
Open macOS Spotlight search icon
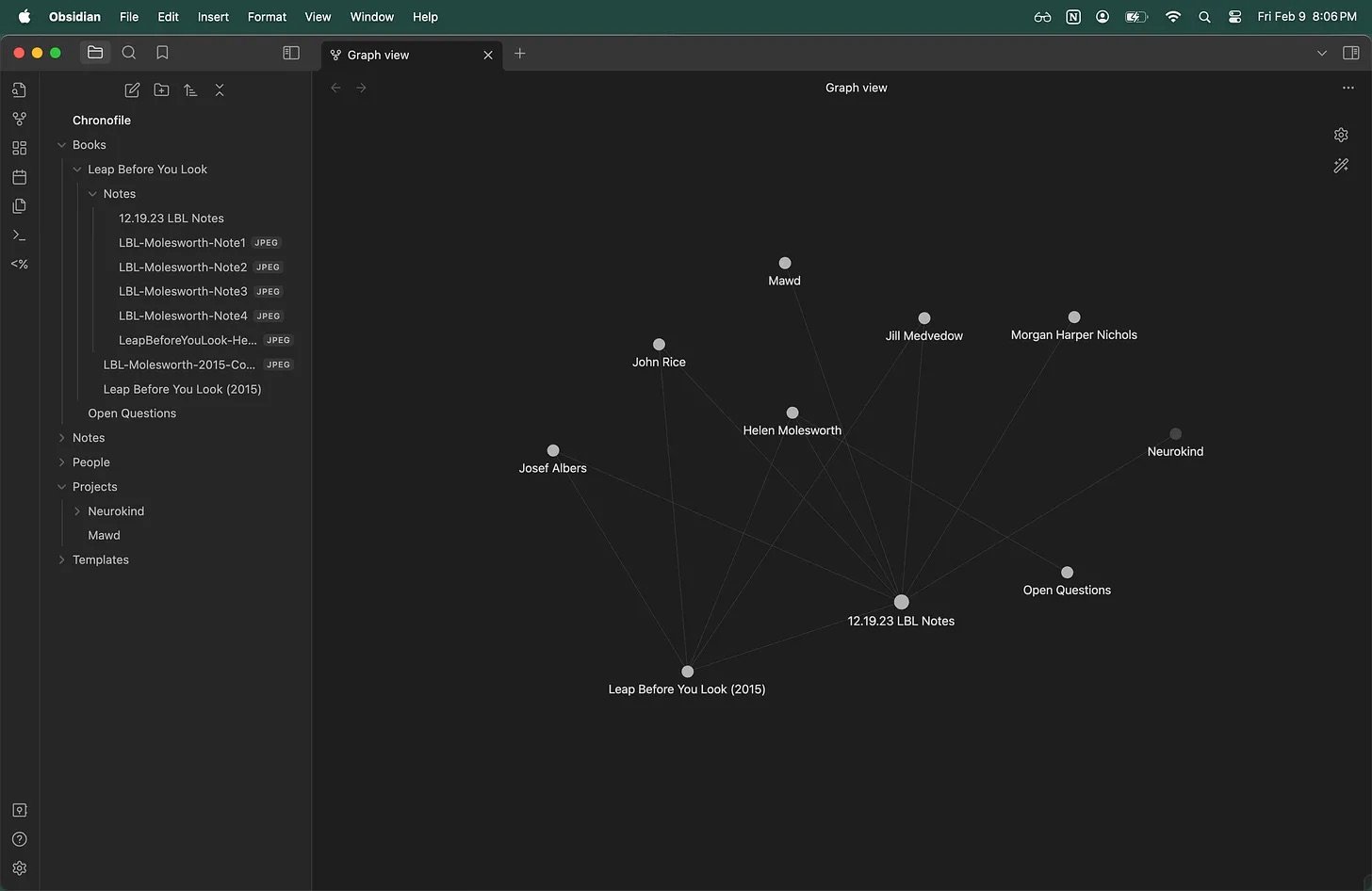tap(1204, 17)
